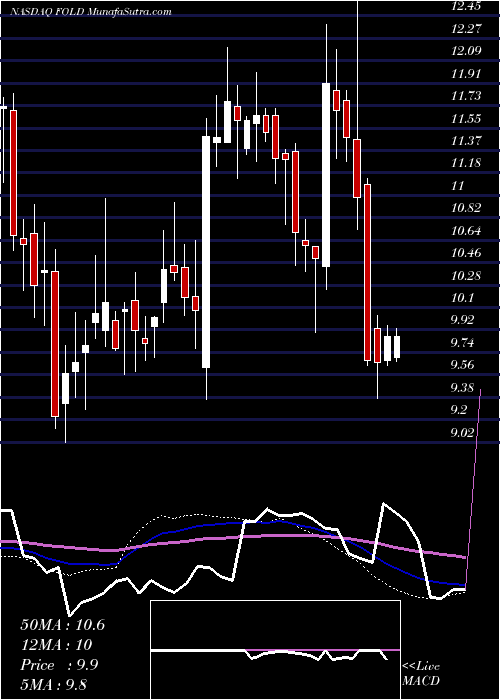Click the 50MA : 10.6 readout
The image size is (500, 700).
(63, 625)
